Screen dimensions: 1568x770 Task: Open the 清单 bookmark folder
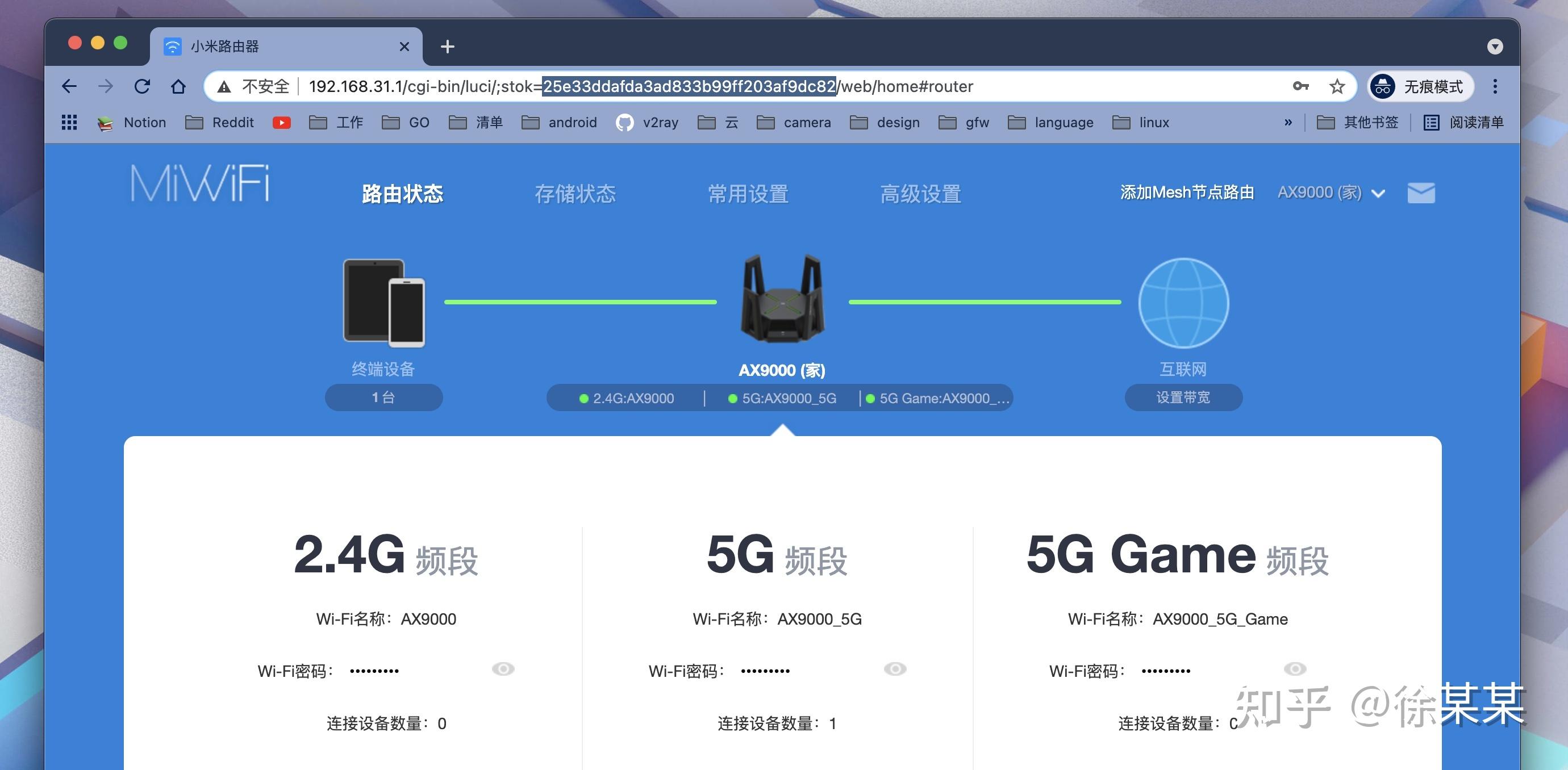476,122
